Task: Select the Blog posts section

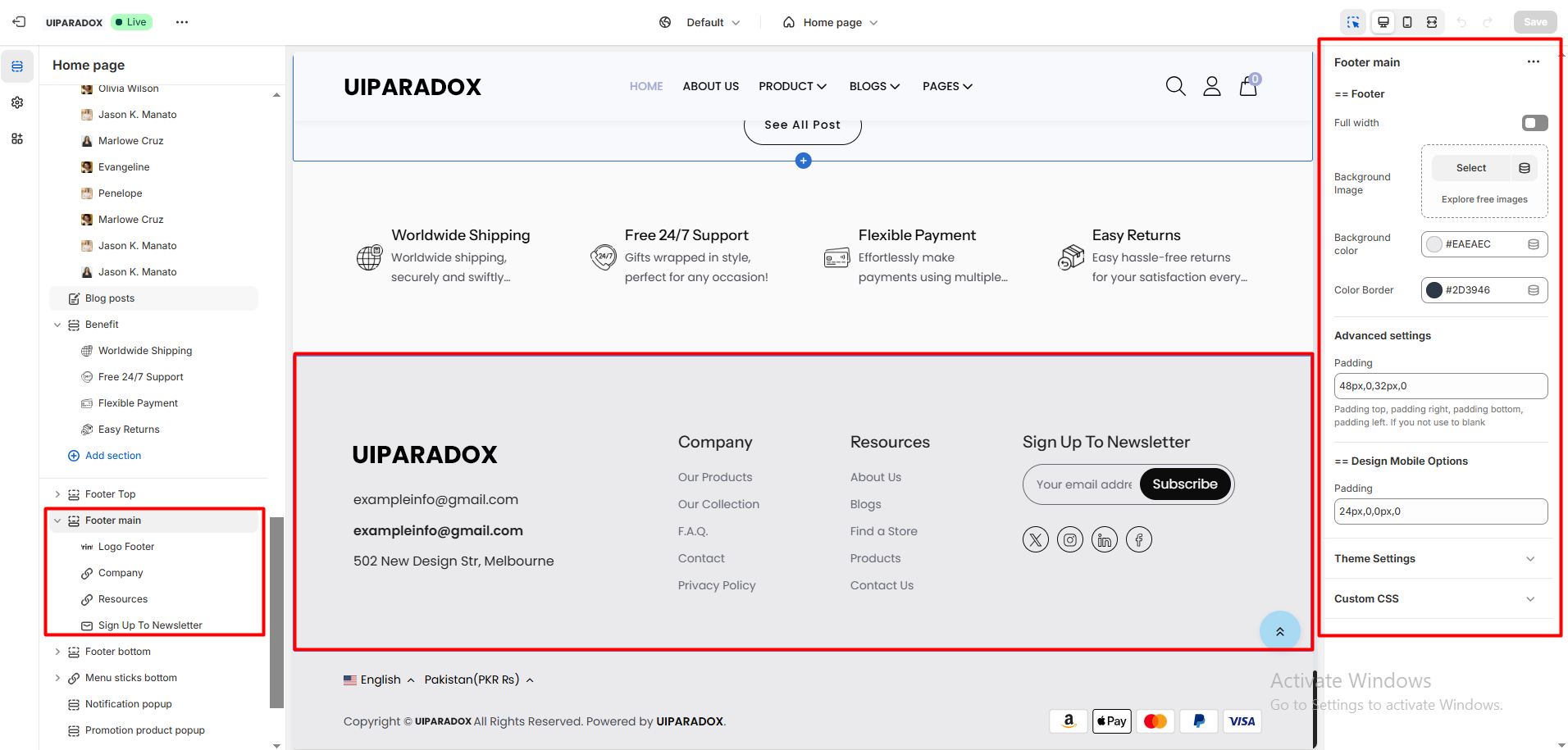Action: tap(154, 298)
